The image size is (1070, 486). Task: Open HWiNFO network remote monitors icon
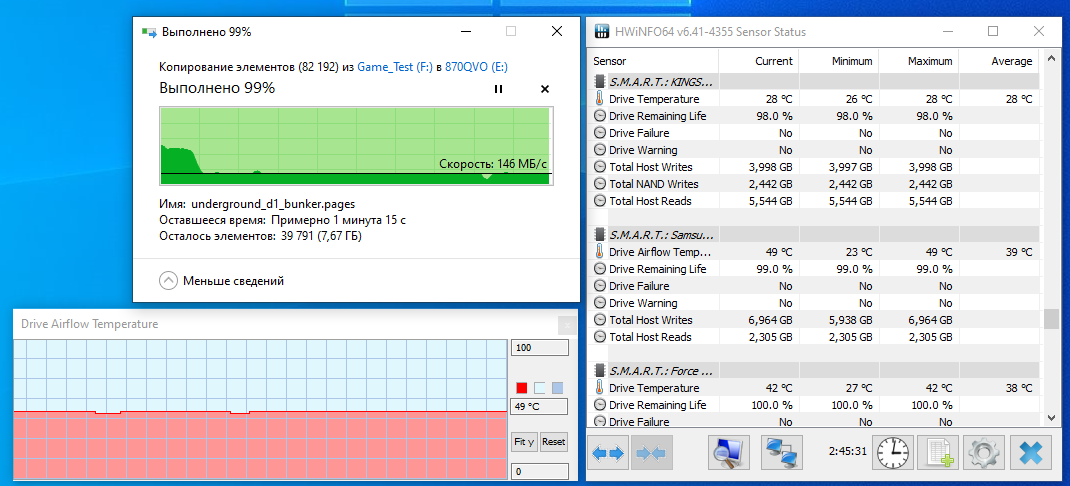tap(783, 453)
